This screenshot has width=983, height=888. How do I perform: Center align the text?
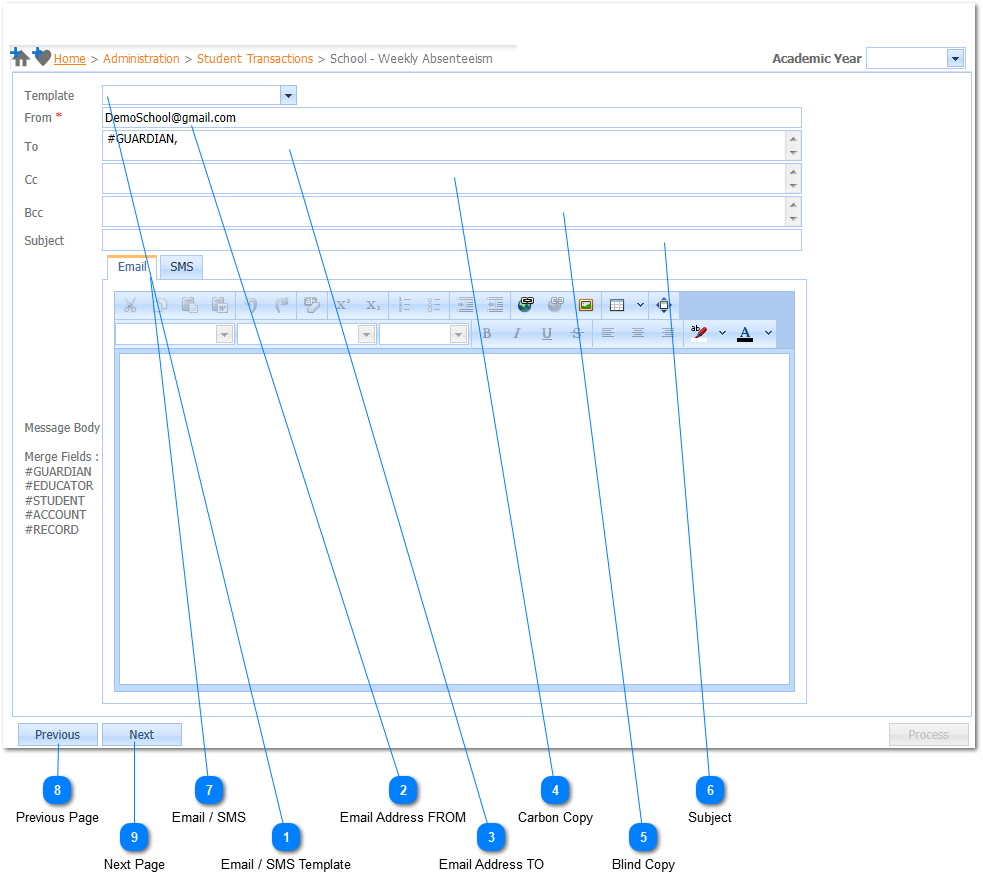[638, 333]
